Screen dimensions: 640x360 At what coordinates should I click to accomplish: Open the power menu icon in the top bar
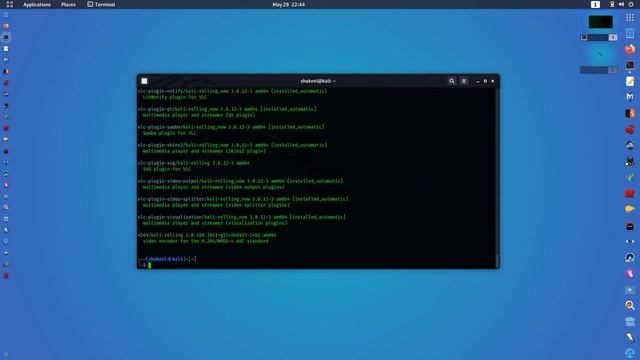[x=631, y=4]
